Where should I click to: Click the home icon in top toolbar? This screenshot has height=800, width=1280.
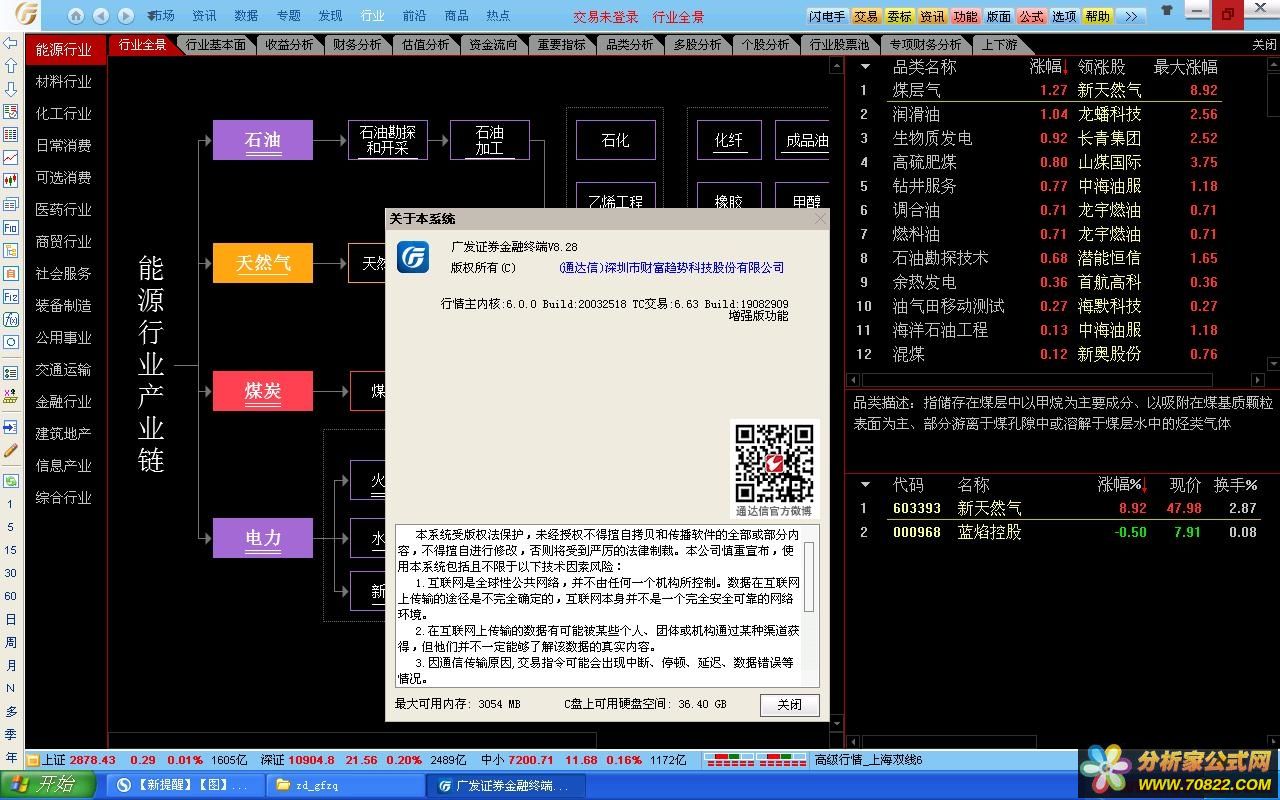pyautogui.click(x=76, y=15)
